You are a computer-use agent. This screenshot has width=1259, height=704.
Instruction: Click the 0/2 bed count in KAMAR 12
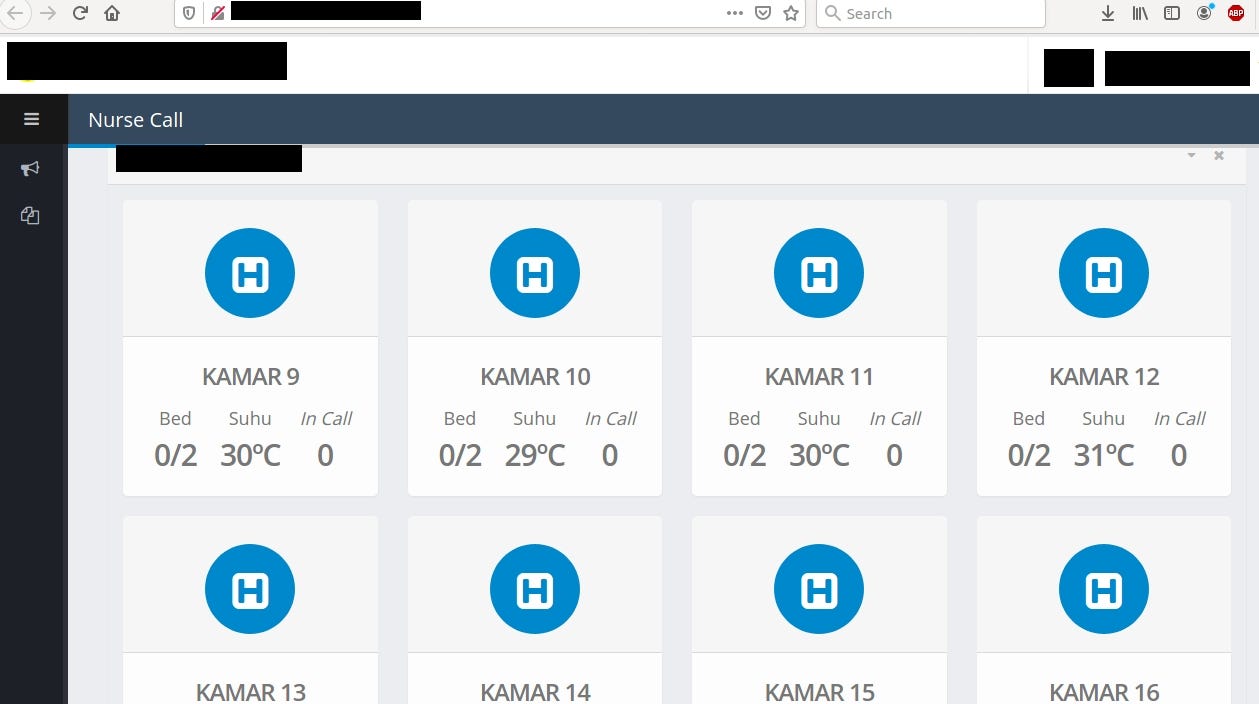coord(1029,456)
